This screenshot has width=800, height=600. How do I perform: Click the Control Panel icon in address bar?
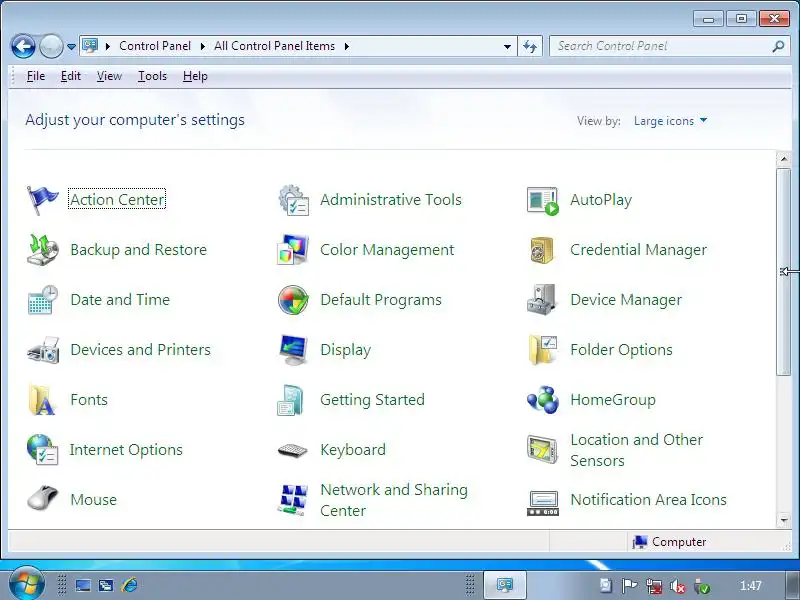click(x=90, y=46)
